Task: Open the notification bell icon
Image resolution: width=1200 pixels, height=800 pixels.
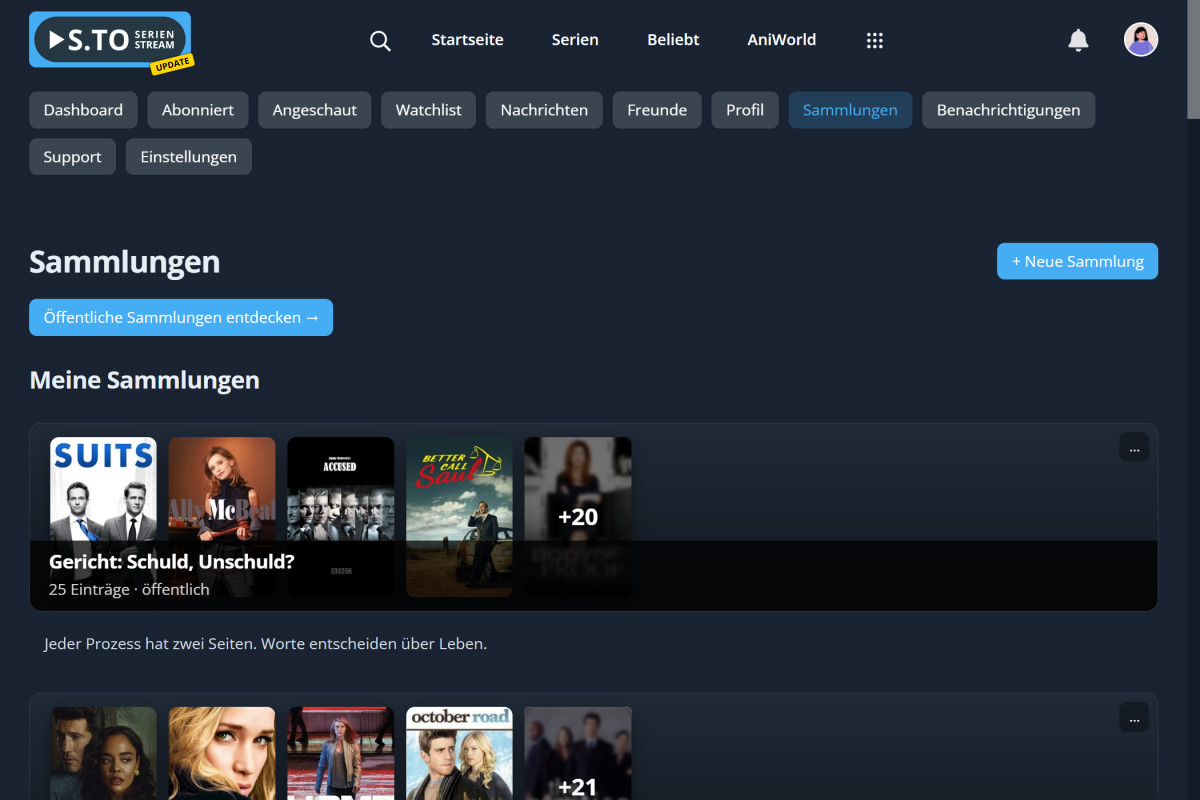Action: pos(1078,40)
